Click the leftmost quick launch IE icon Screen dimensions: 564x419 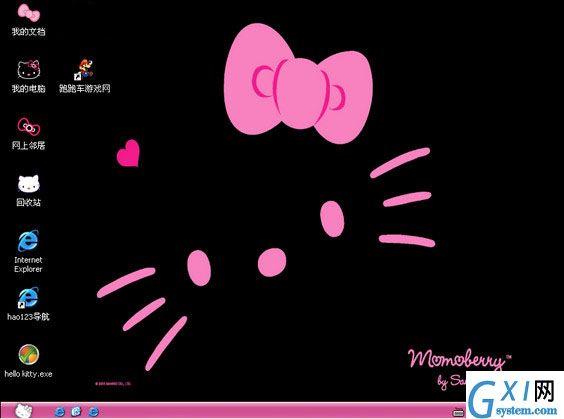[x=59, y=411]
